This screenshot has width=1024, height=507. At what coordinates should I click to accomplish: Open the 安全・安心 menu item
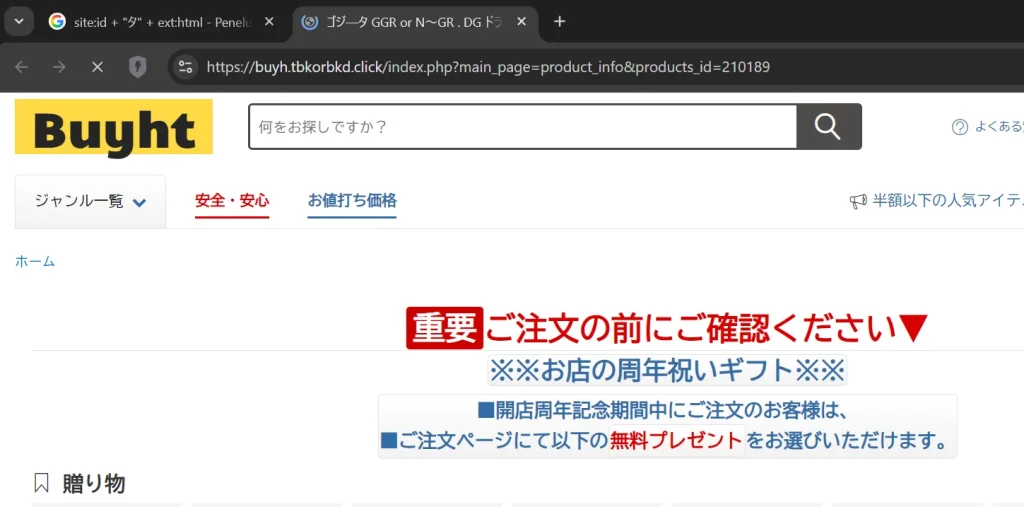coord(232,201)
